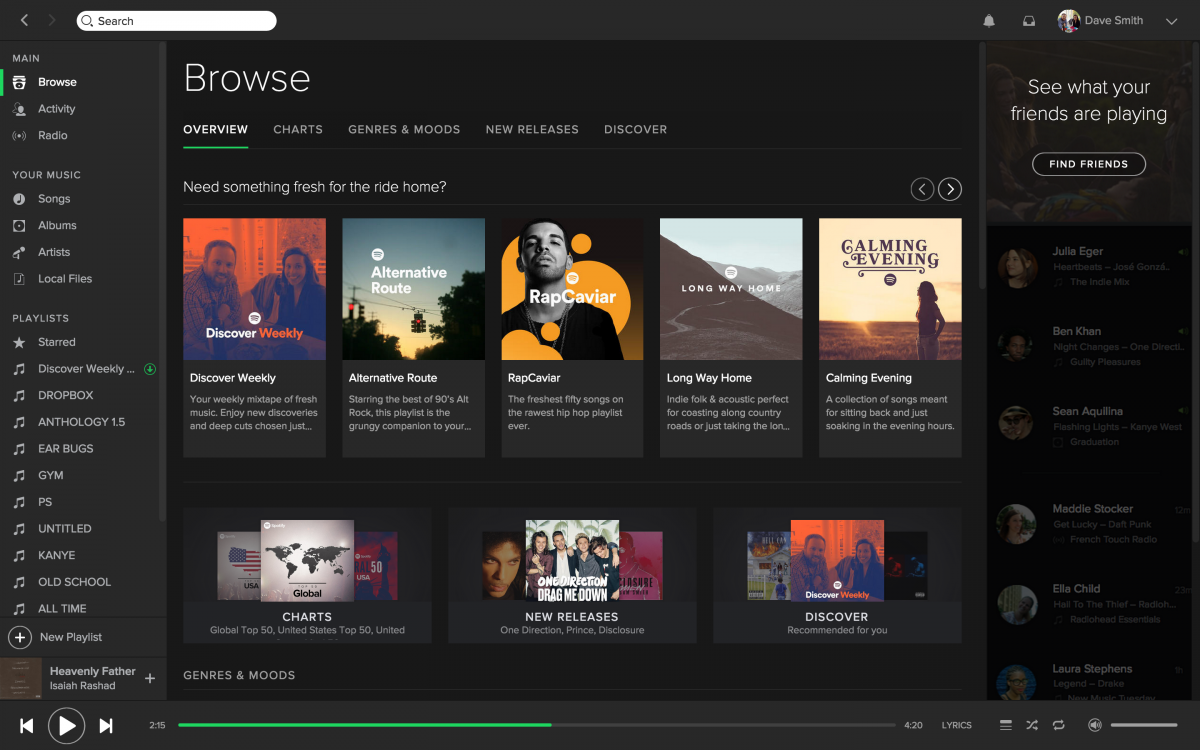Switch to the Genres & Moods tab
The width and height of the screenshot is (1200, 750).
click(x=404, y=129)
